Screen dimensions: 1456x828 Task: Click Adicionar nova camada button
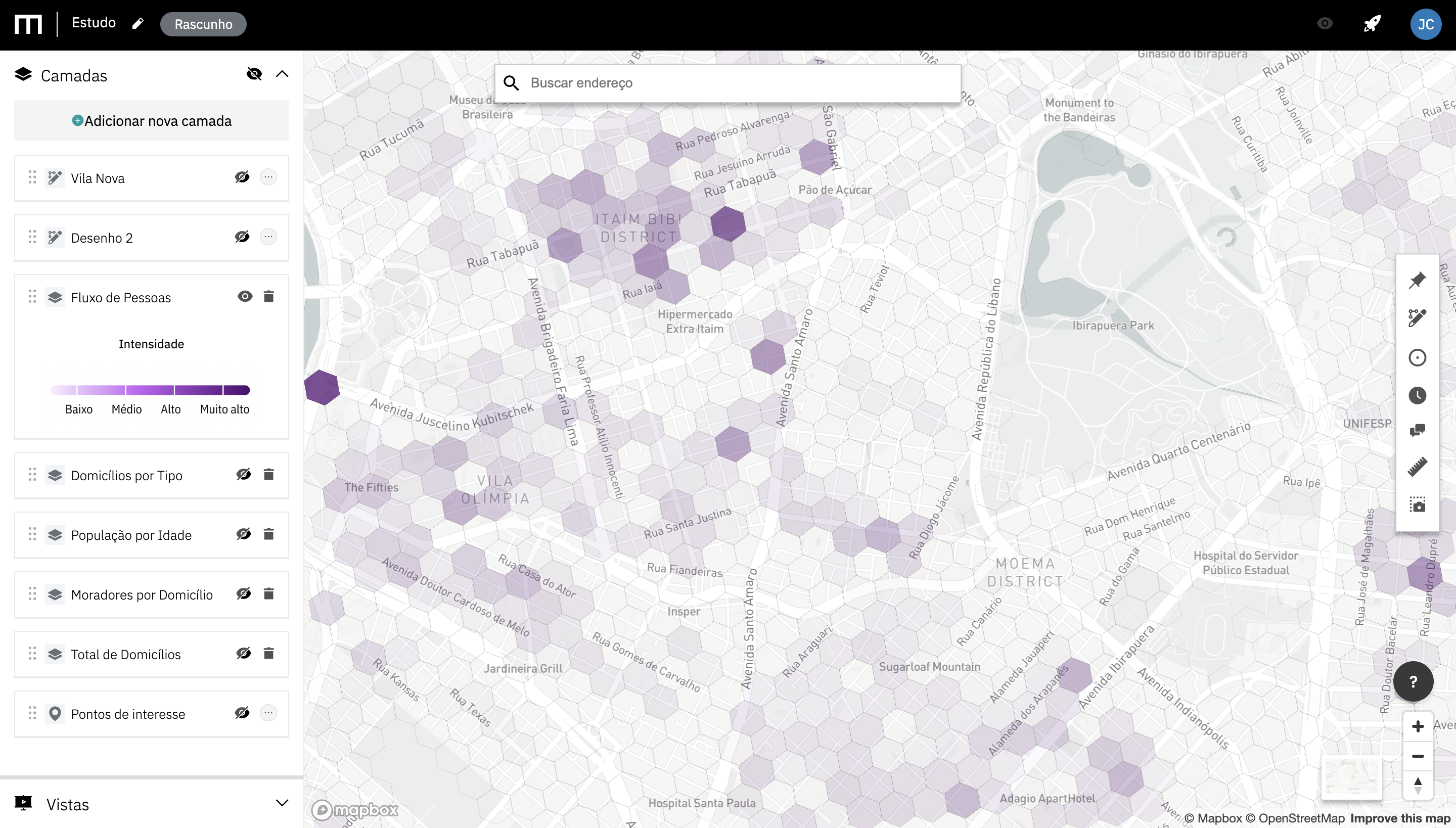(151, 120)
